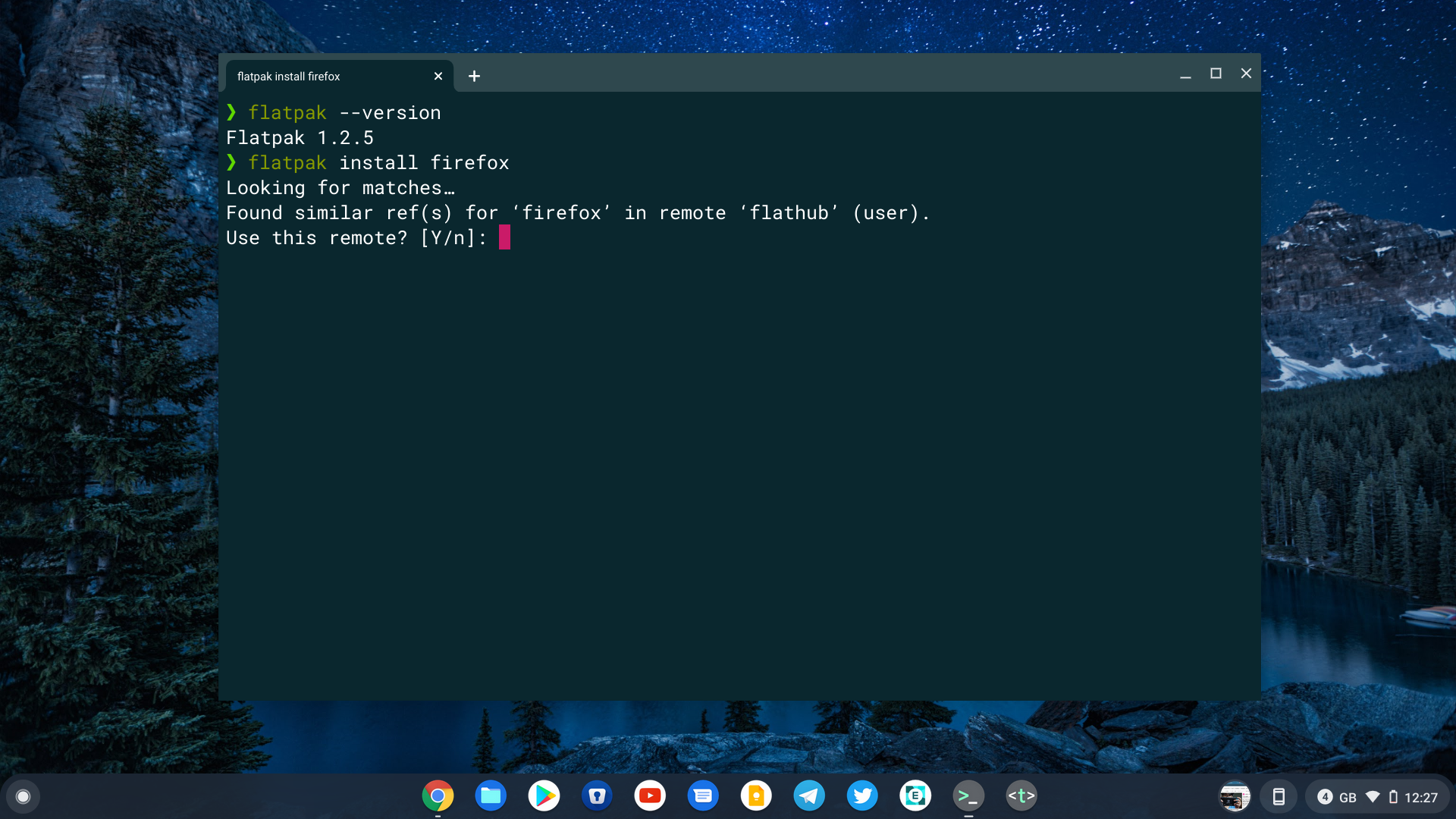This screenshot has width=1456, height=819.
Task: Open the teal E app icon
Action: click(x=915, y=795)
